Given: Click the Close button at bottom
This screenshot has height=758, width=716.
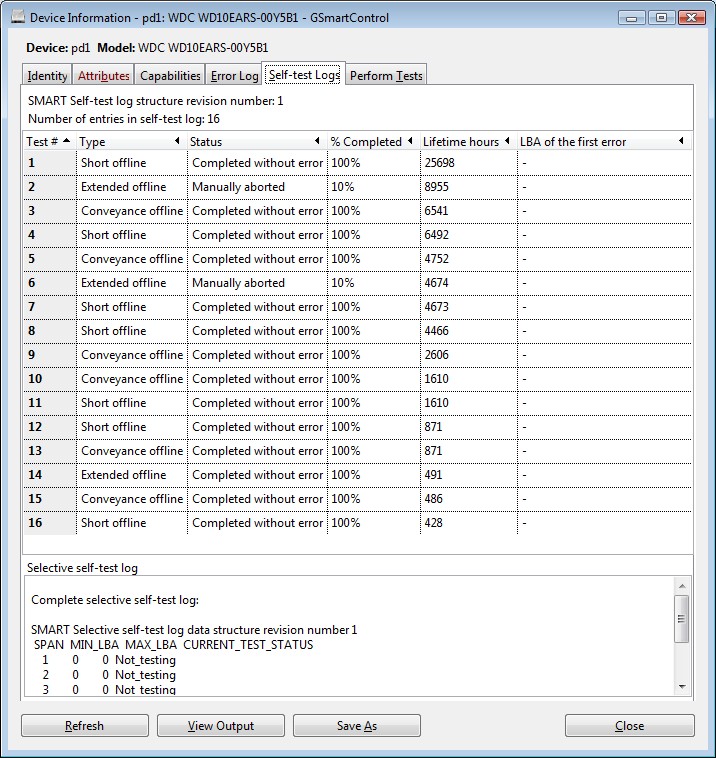Looking at the screenshot, I should 629,726.
